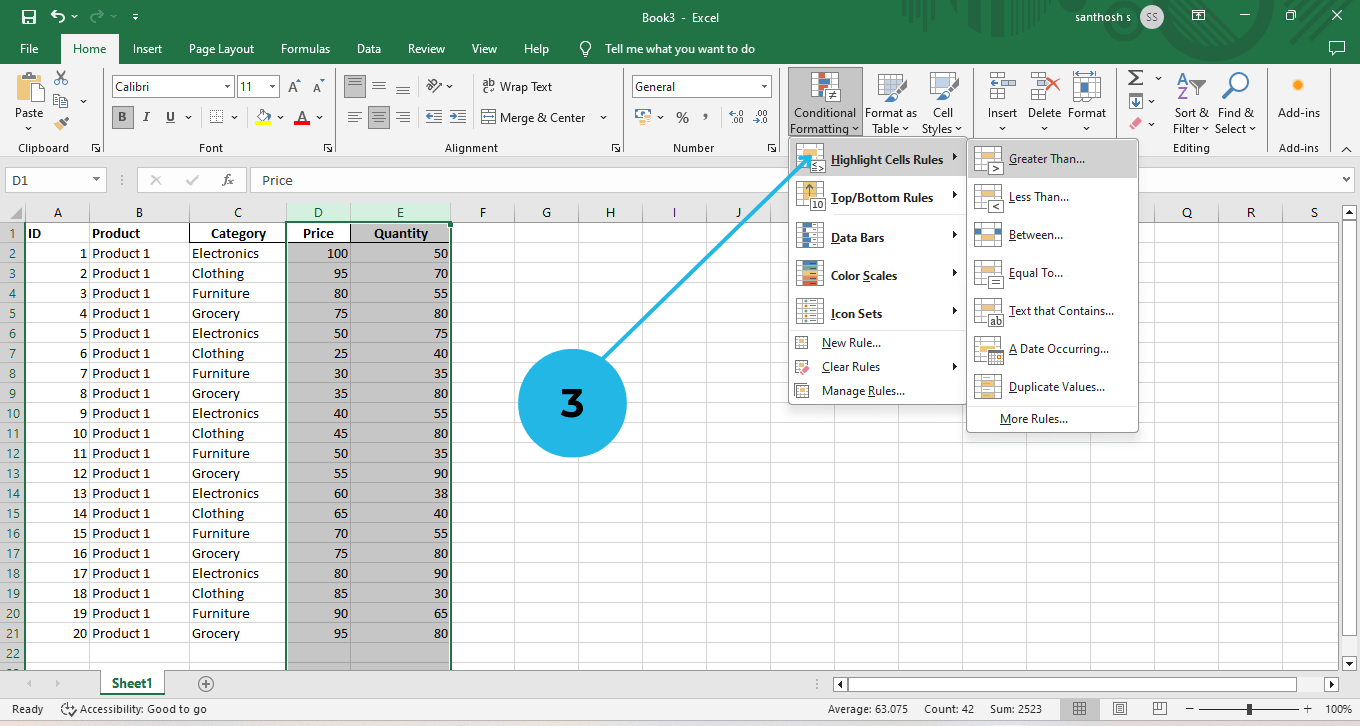Click the Percent Style icon
The image size is (1360, 726).
(684, 117)
